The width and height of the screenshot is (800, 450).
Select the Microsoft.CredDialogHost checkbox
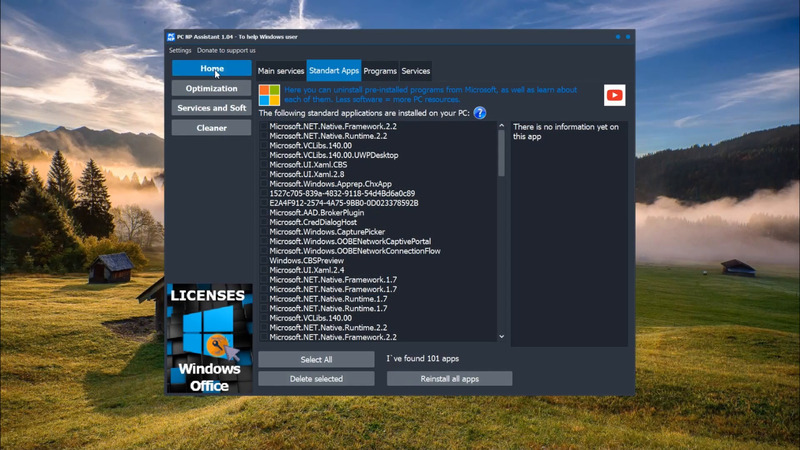[x=265, y=222]
